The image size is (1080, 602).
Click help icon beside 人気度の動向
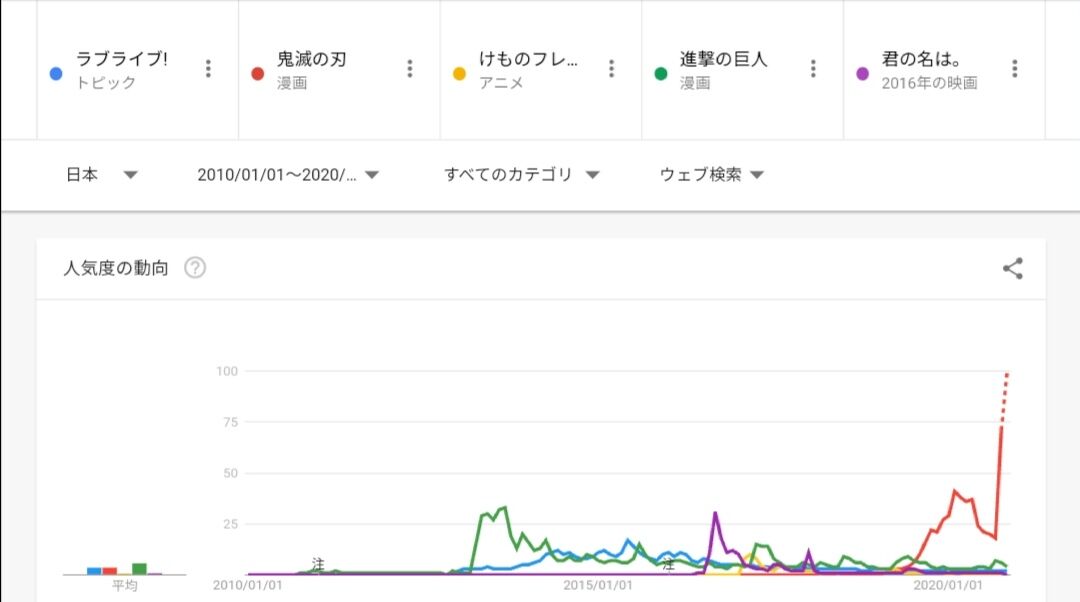click(x=195, y=268)
